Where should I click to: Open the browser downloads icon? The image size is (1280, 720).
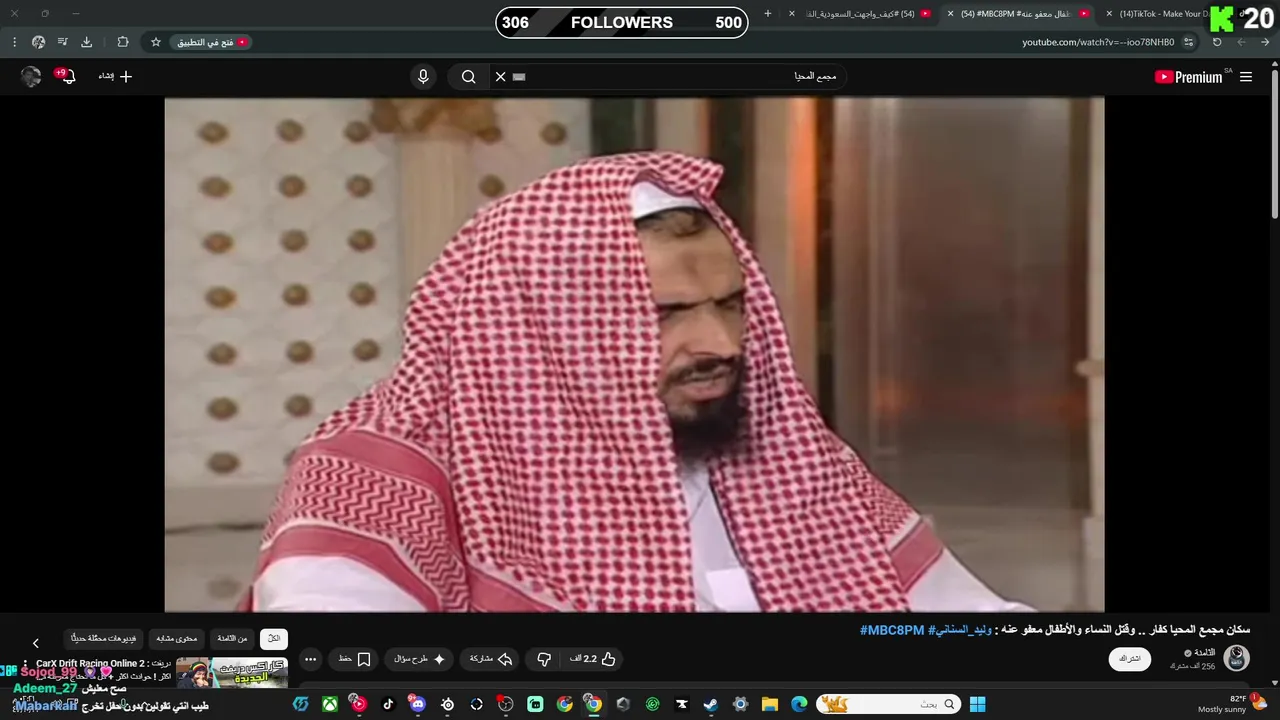[x=86, y=42]
